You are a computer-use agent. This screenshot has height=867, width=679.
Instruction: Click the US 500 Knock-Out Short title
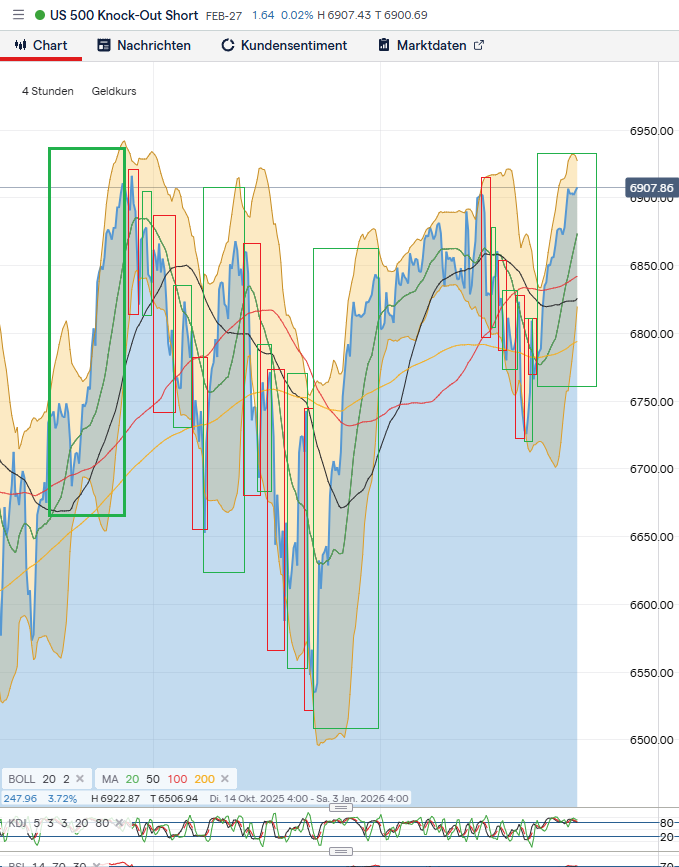point(124,15)
